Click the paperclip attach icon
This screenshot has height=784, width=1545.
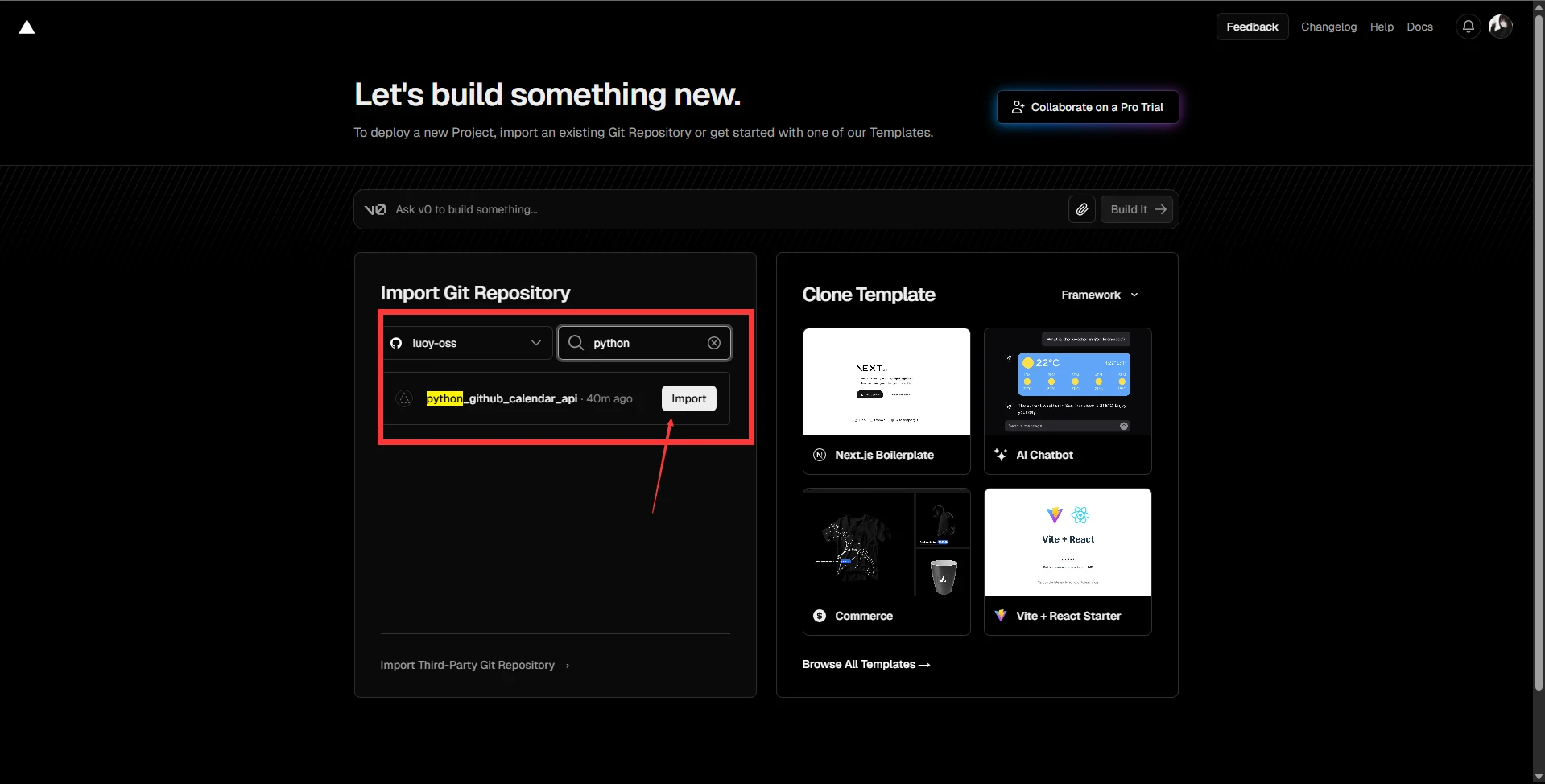point(1081,209)
